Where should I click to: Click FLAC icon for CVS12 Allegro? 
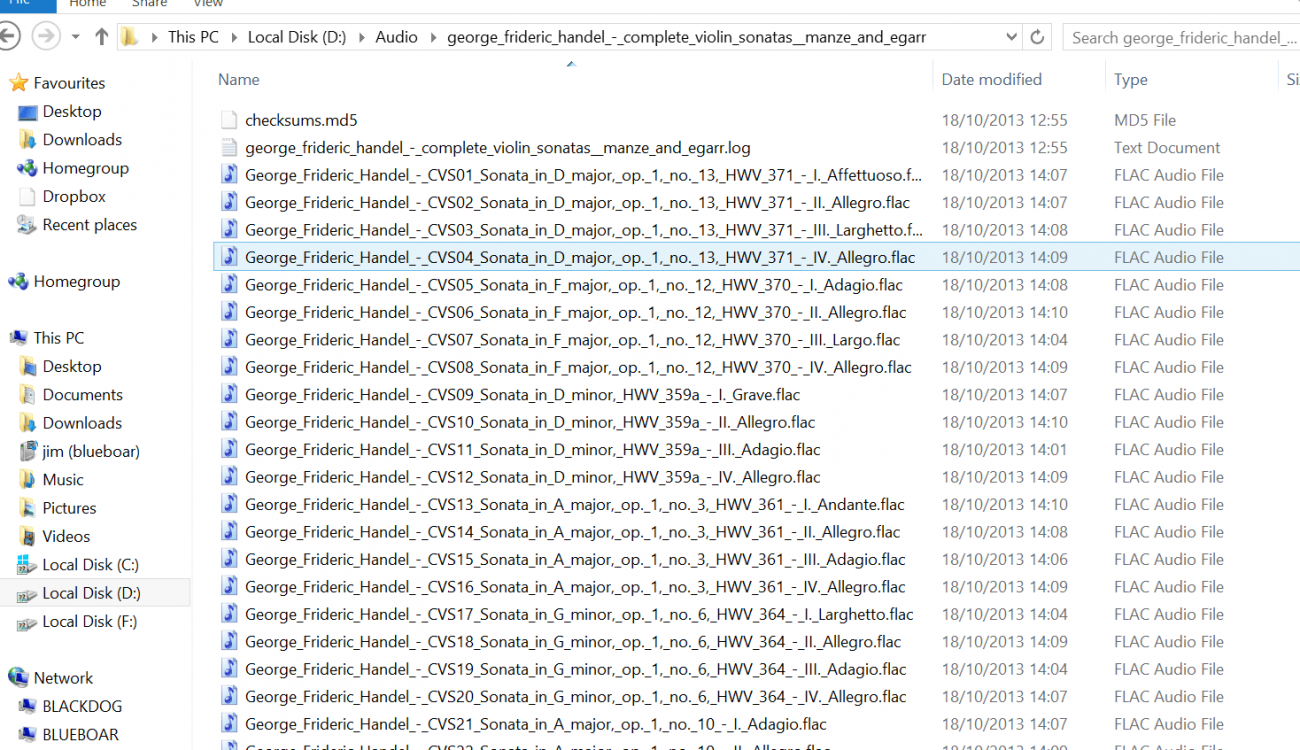click(230, 477)
